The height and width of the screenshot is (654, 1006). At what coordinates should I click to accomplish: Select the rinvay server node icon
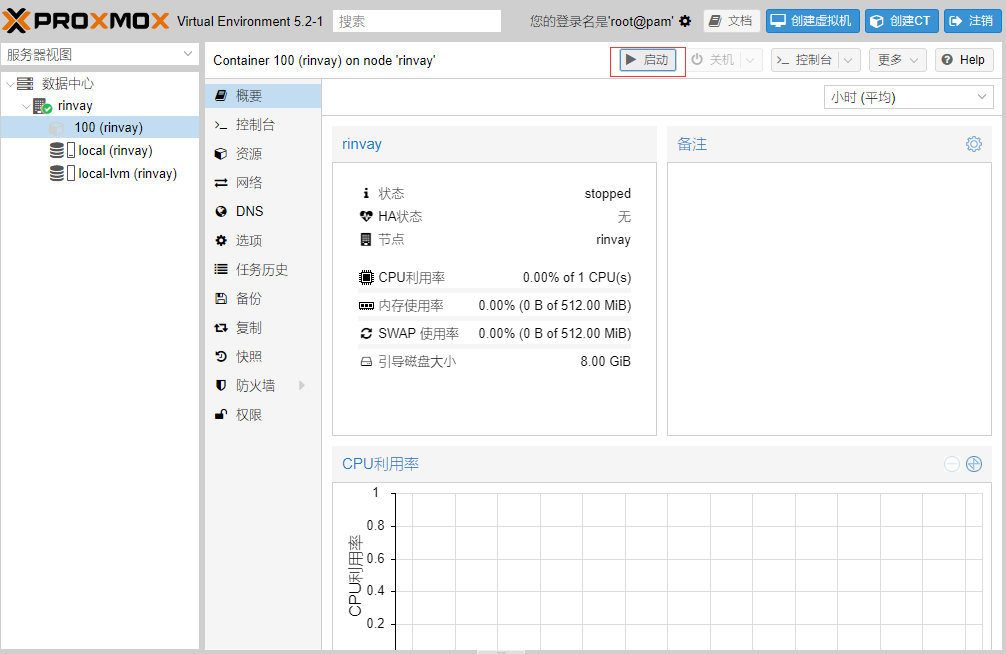42,106
